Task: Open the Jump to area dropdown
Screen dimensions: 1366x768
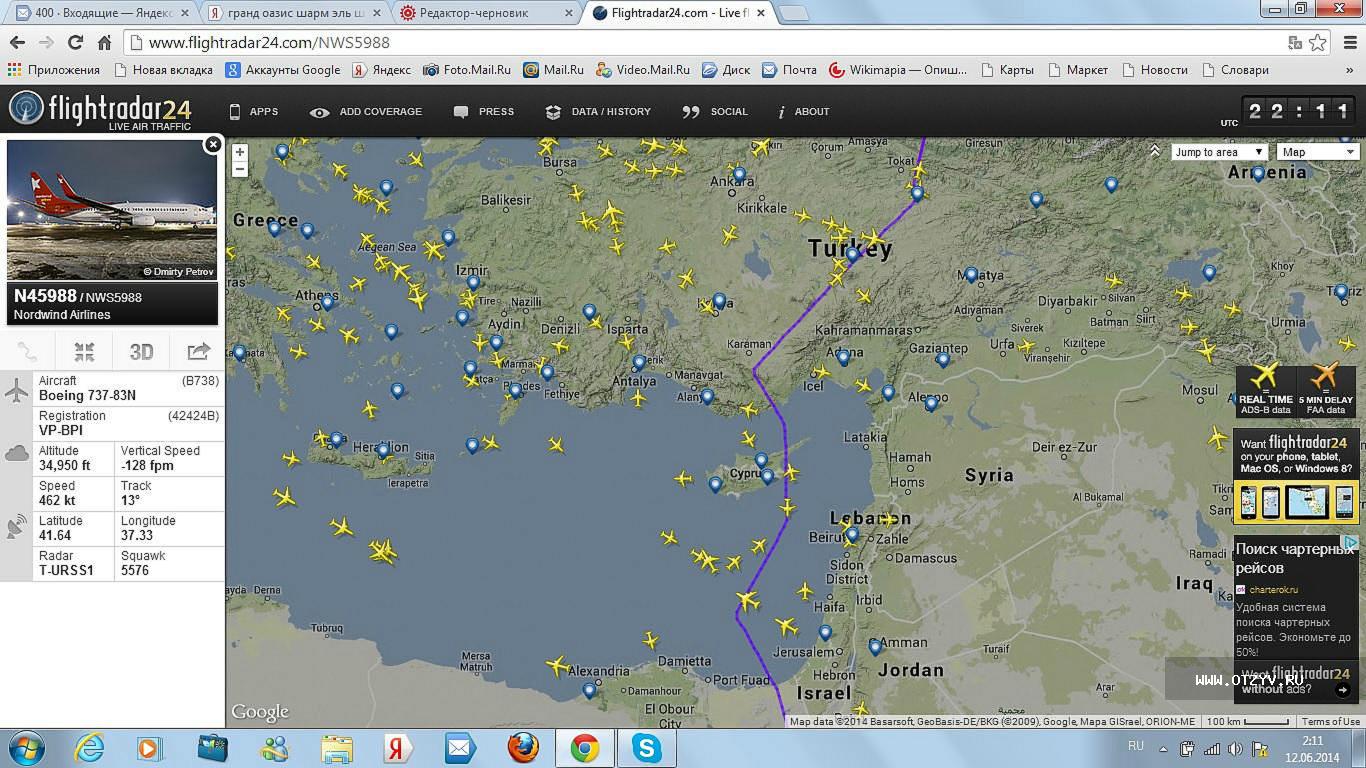Action: click(x=1219, y=152)
